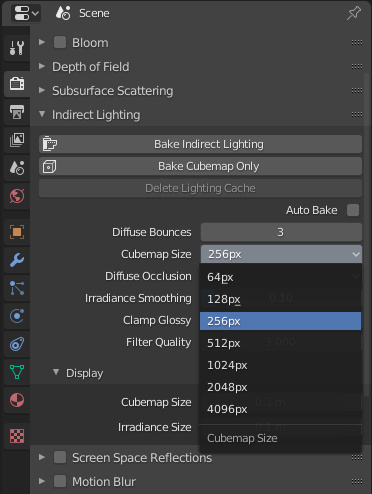Open the Modifier properties wrench tab
The image size is (372, 494).
pyautogui.click(x=17, y=260)
